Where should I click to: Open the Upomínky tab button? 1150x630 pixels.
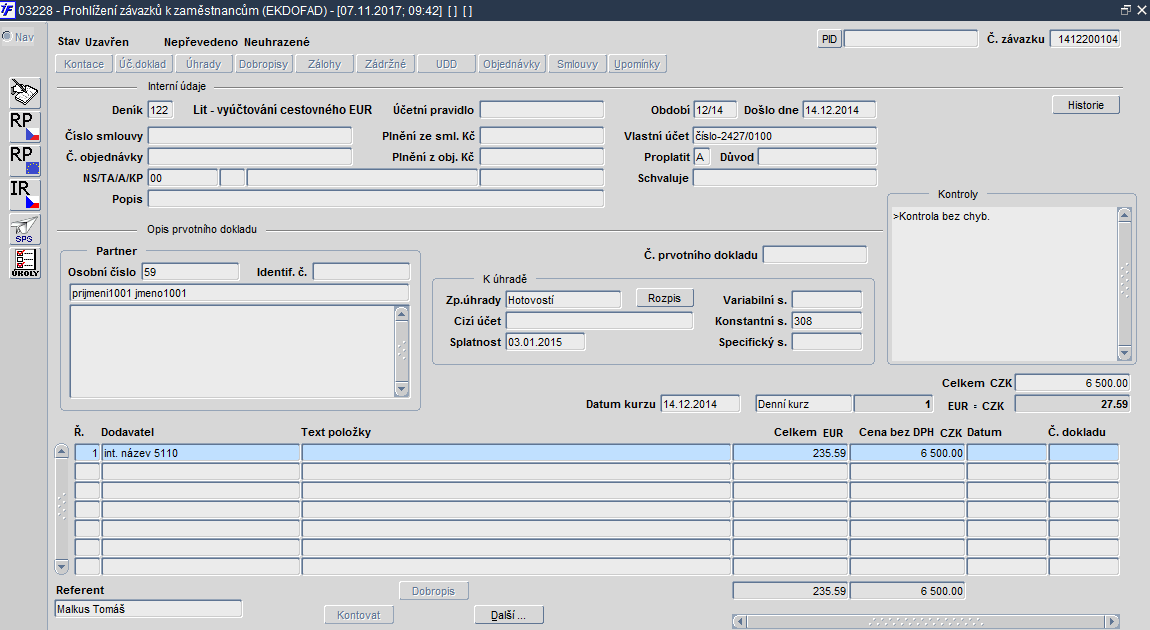click(637, 64)
